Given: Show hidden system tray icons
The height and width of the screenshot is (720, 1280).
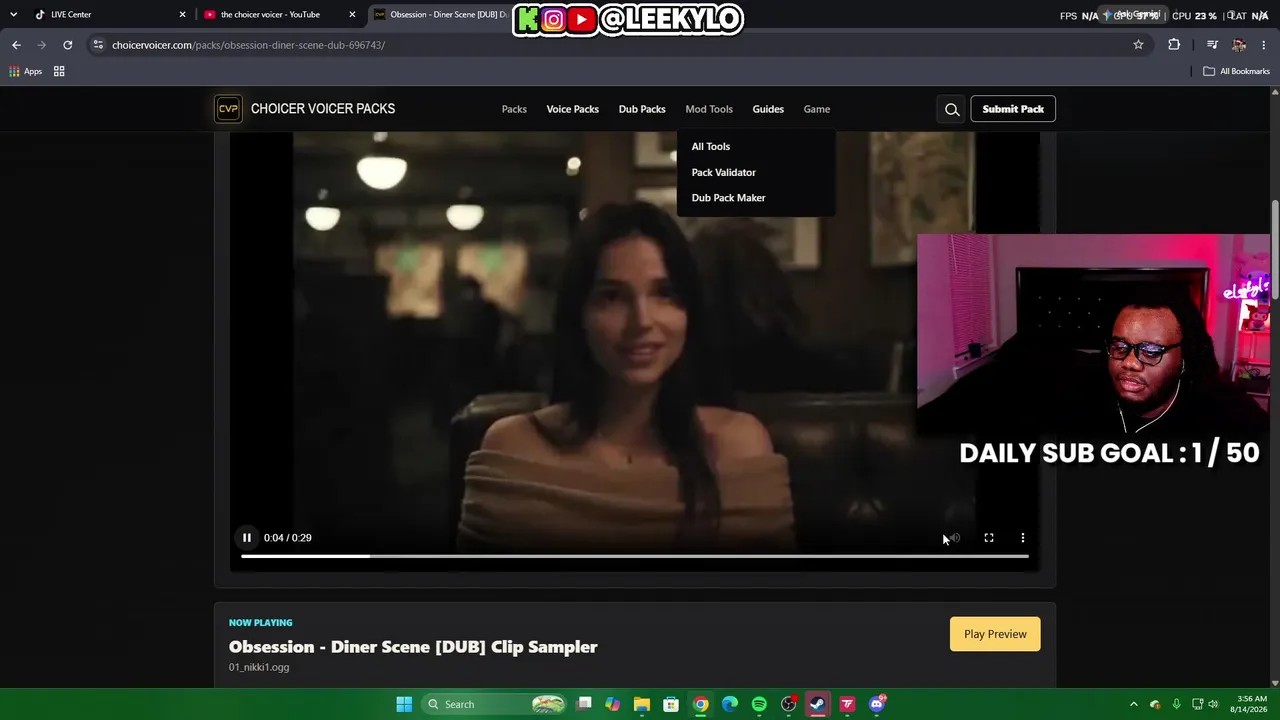Looking at the screenshot, I should [x=1133, y=704].
